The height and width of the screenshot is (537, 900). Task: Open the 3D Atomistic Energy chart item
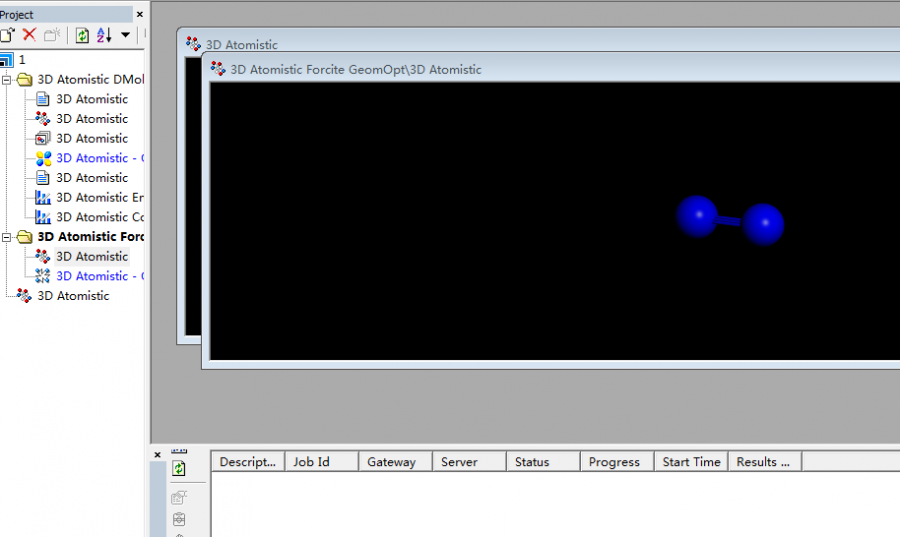coord(98,197)
